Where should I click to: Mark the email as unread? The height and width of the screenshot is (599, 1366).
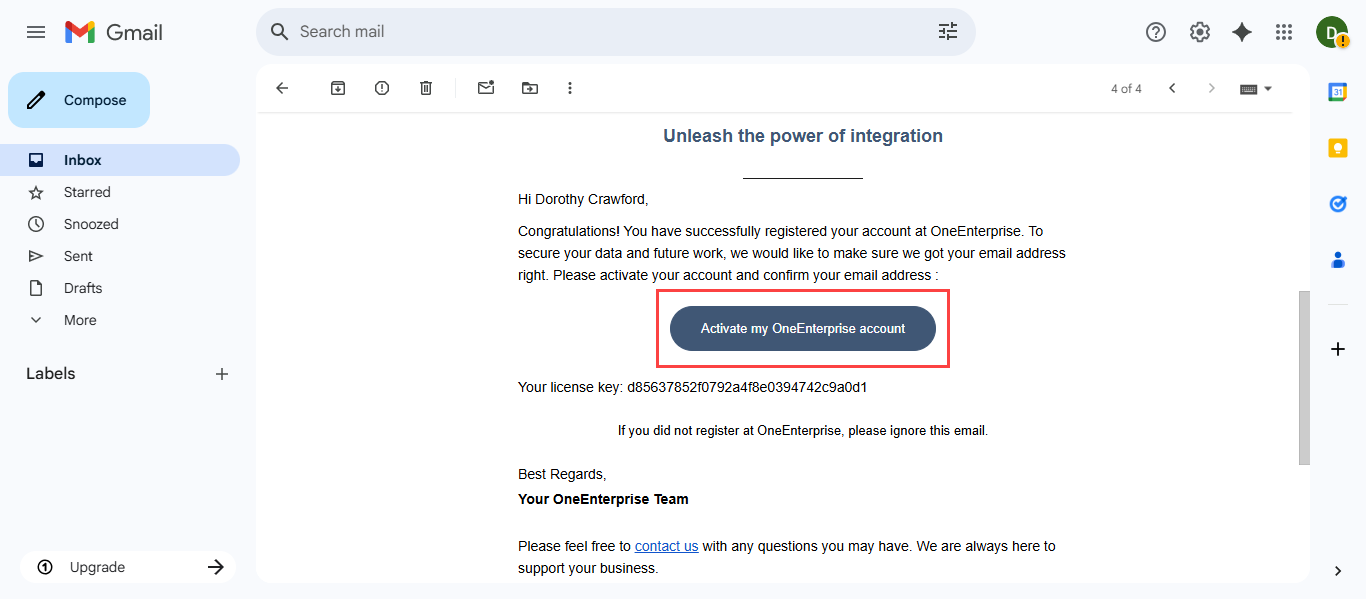point(486,88)
